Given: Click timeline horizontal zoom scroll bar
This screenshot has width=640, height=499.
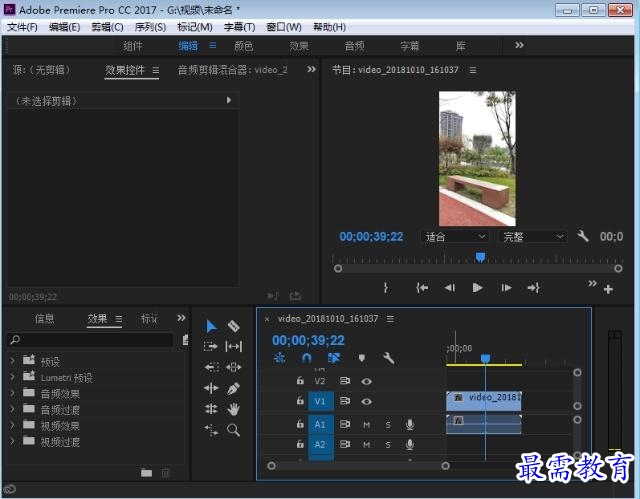Looking at the screenshot, I should click(x=358, y=466).
